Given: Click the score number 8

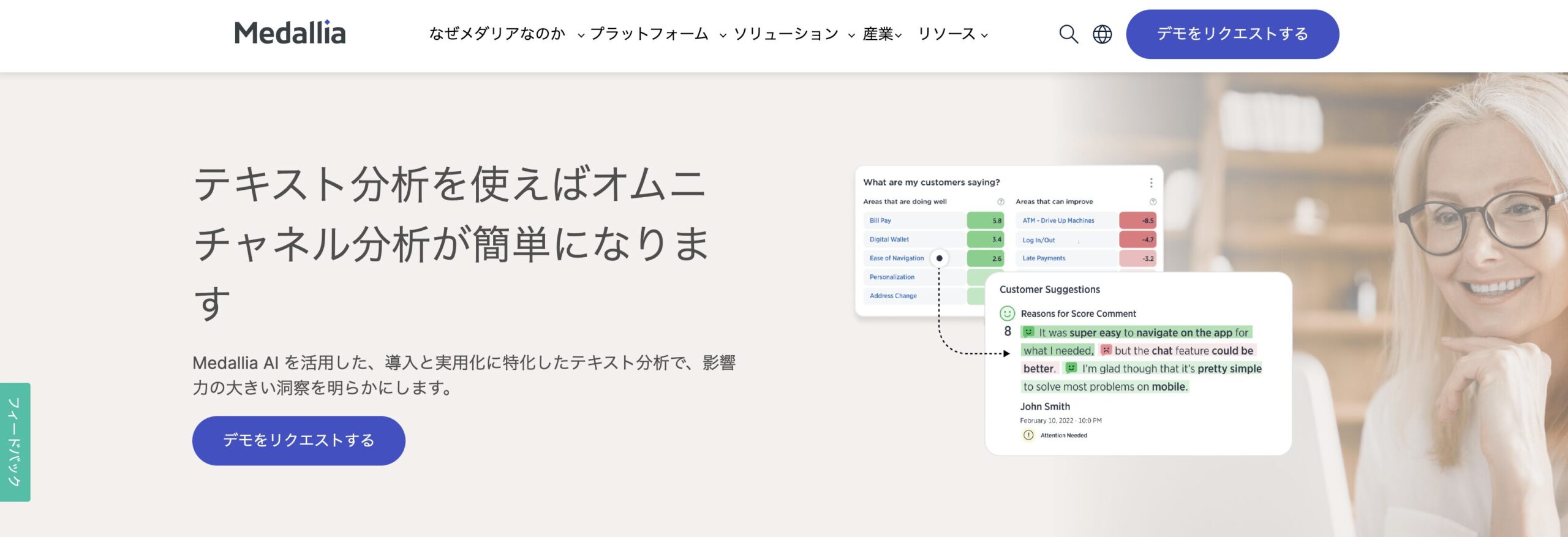Looking at the screenshot, I should tap(1008, 331).
